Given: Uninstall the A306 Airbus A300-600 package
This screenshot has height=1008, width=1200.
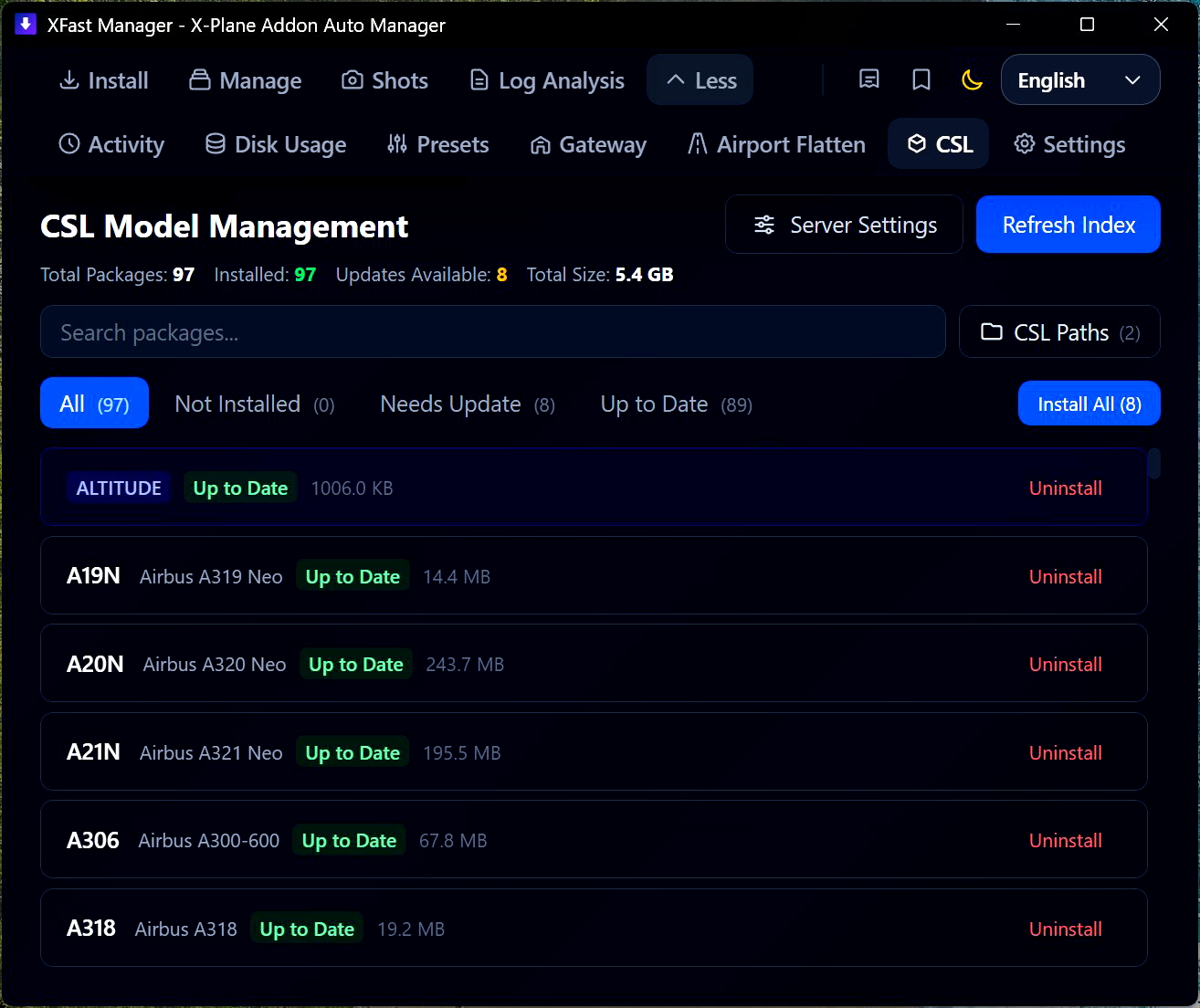Looking at the screenshot, I should coord(1066,841).
